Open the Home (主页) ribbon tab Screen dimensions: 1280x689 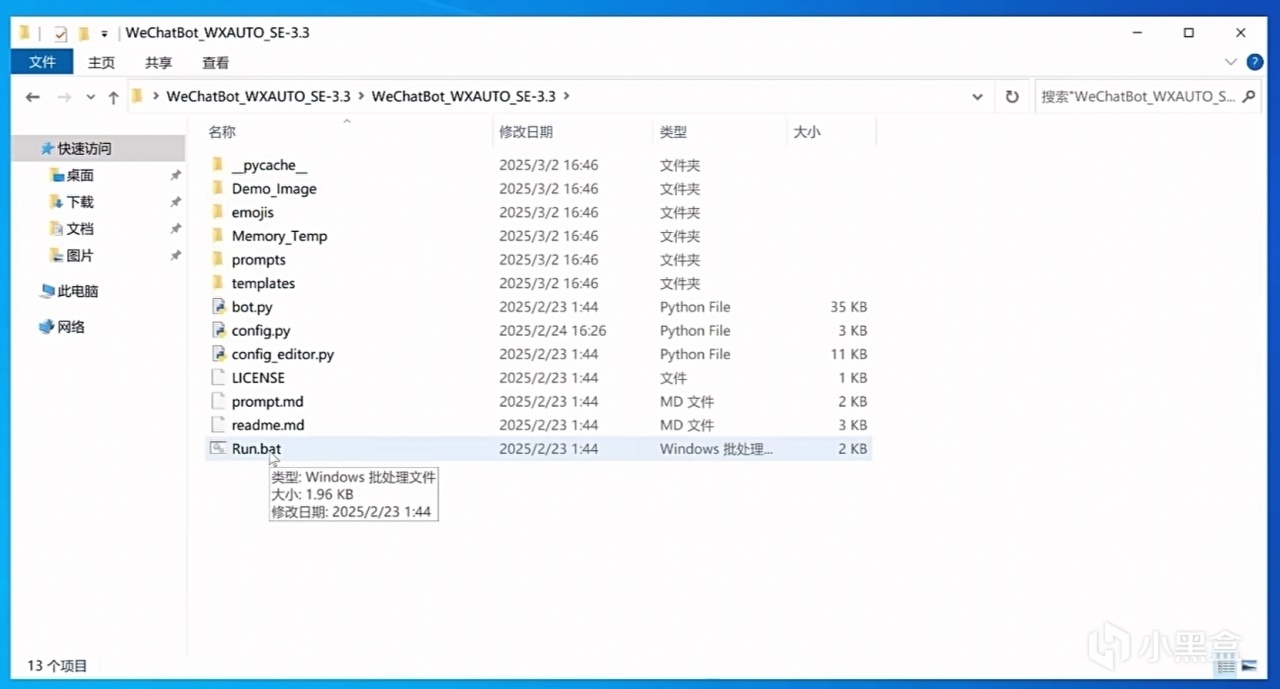tap(102, 62)
